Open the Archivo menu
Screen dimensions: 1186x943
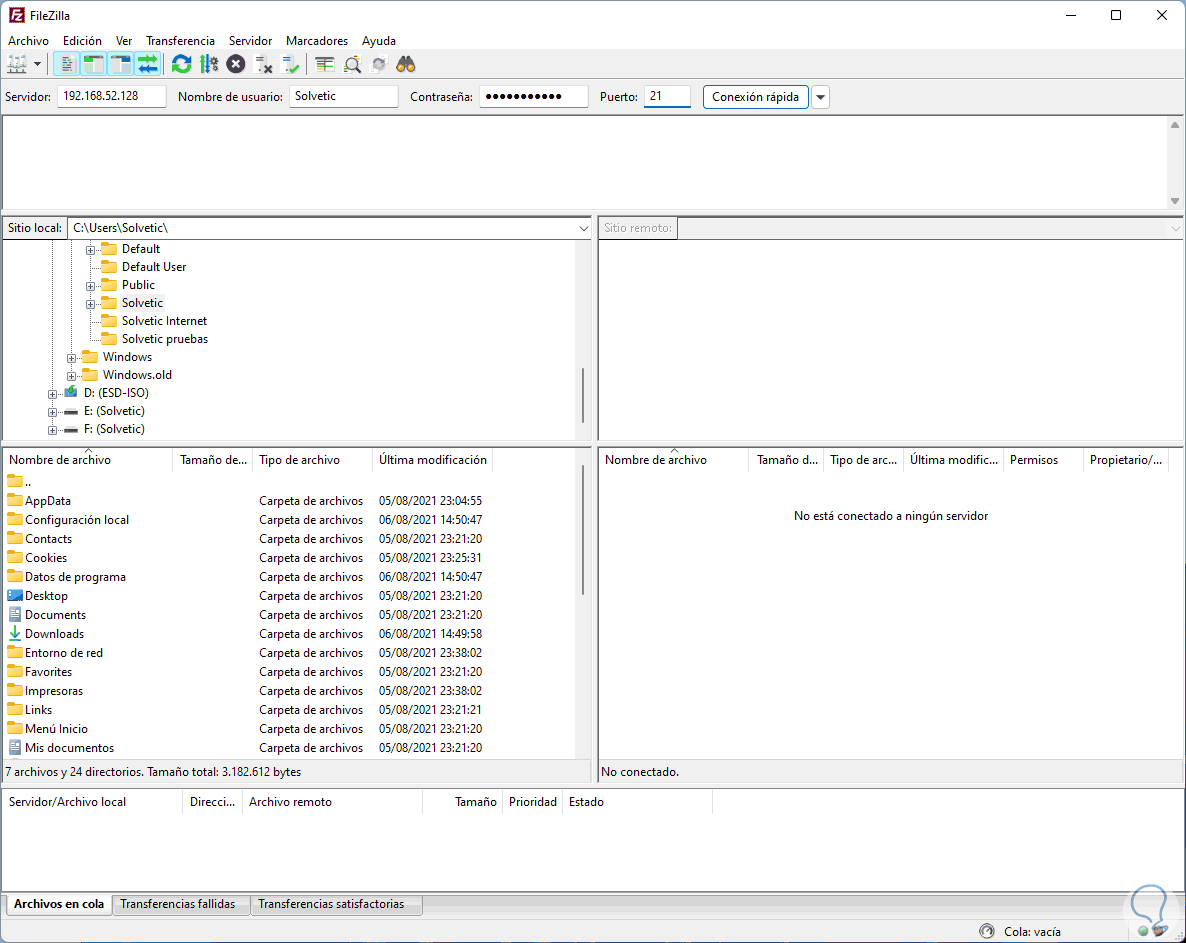[x=29, y=41]
